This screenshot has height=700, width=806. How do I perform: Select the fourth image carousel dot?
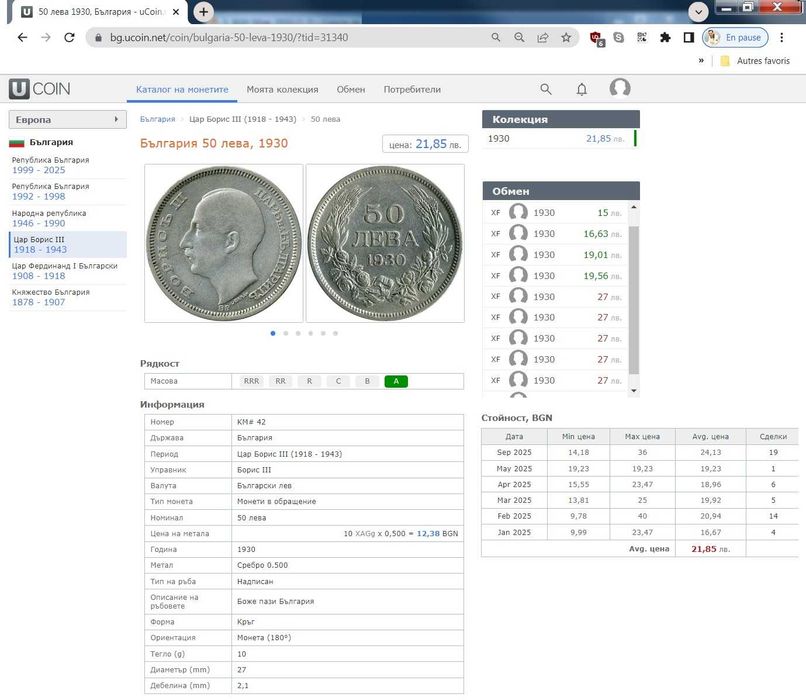pyautogui.click(x=310, y=333)
